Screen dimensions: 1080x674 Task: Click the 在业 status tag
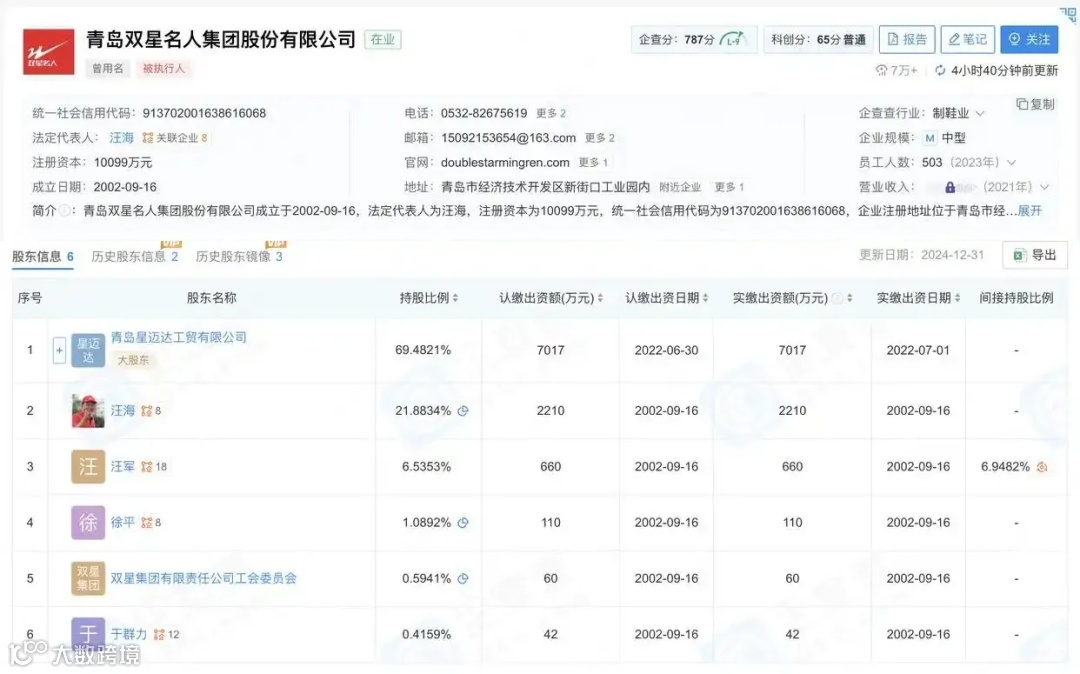383,39
